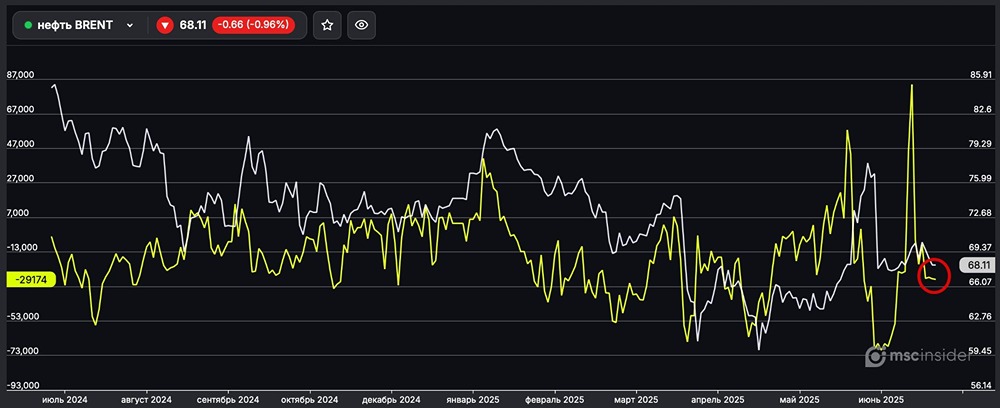Click the 68.11 price in header
Screen dimensions: 1000x408
click(193, 25)
